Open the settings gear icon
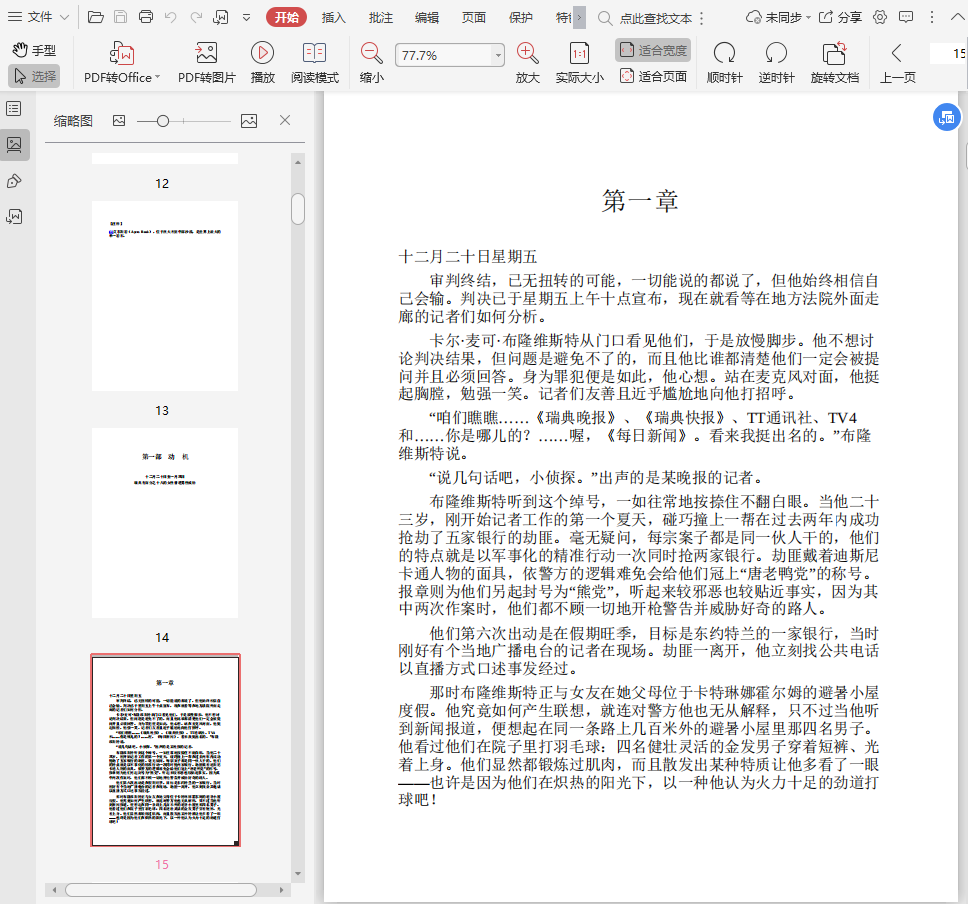 click(880, 17)
